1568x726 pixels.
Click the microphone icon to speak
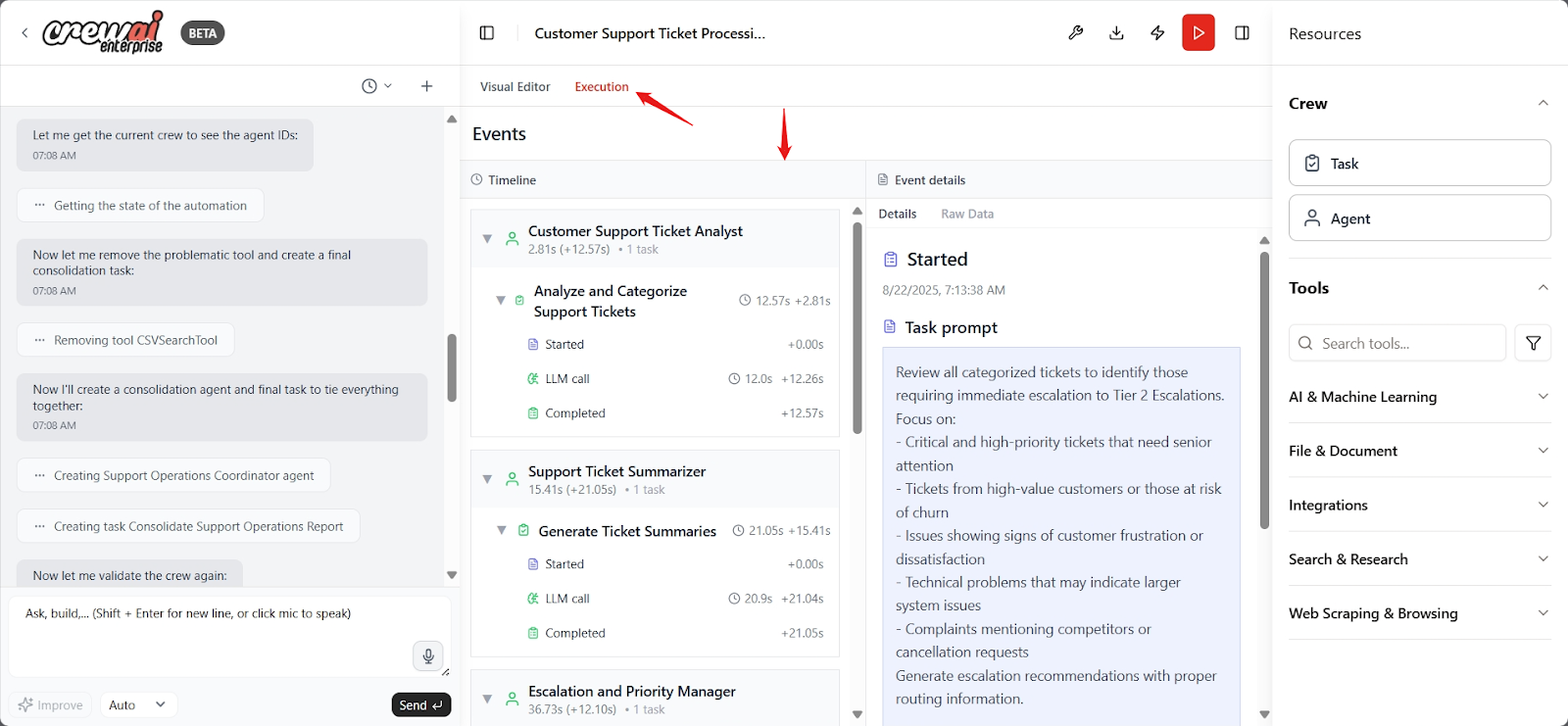[x=427, y=655]
